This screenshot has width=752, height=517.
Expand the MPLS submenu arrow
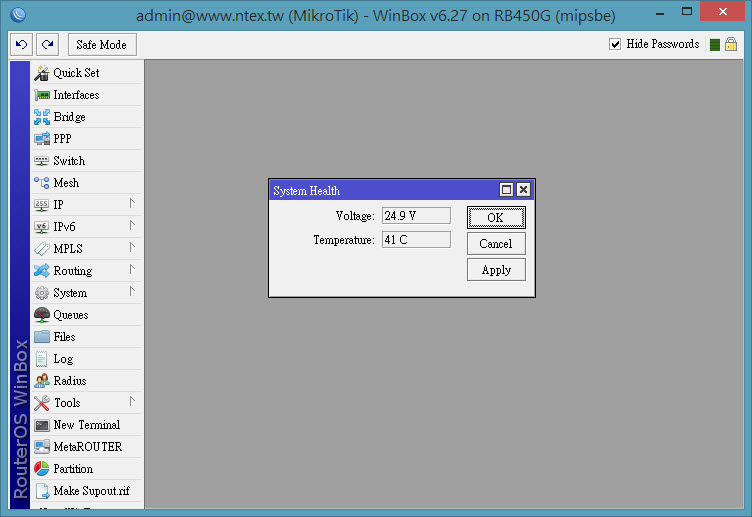click(x=132, y=247)
